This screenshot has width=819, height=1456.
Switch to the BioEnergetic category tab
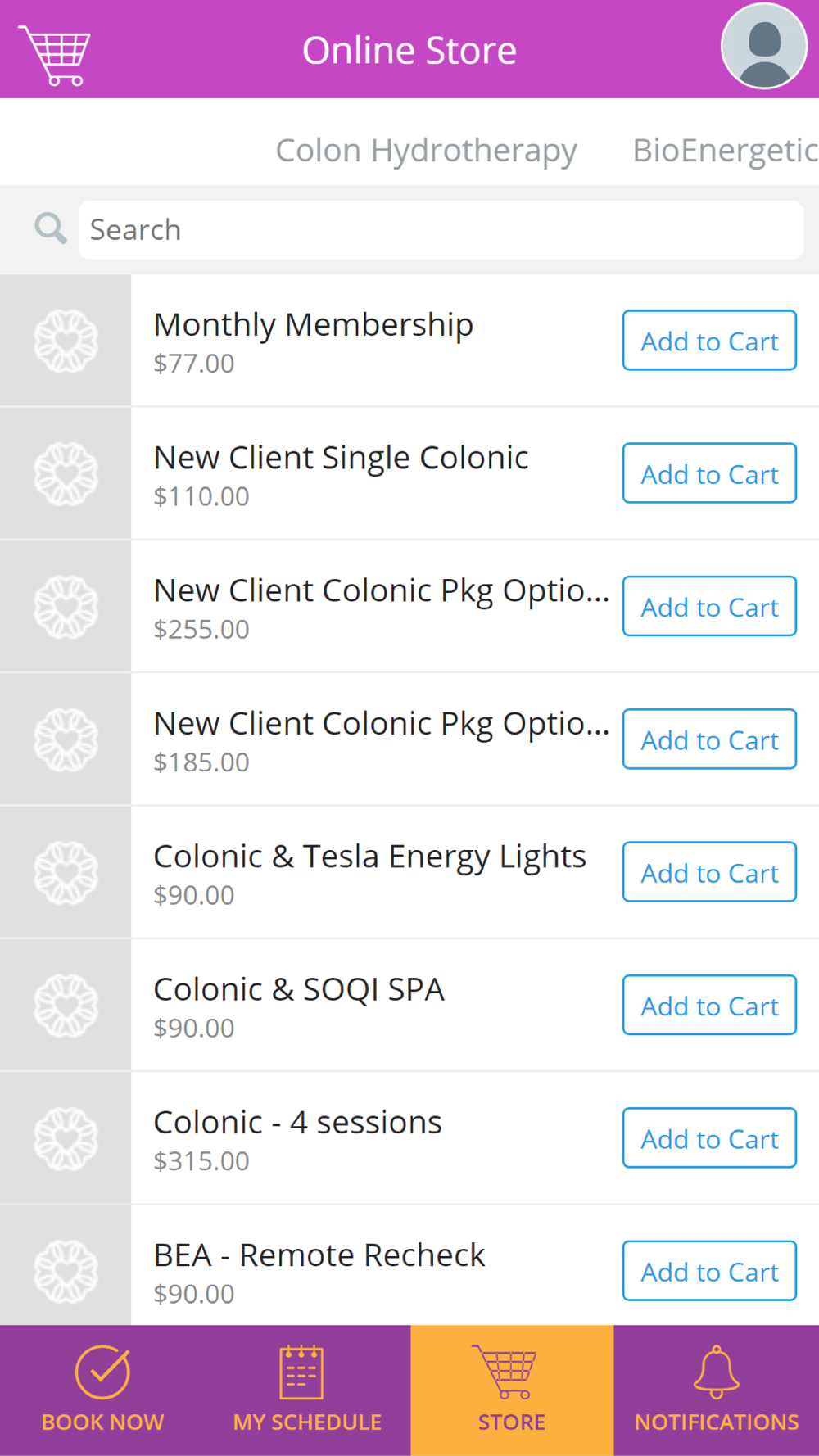coord(726,151)
